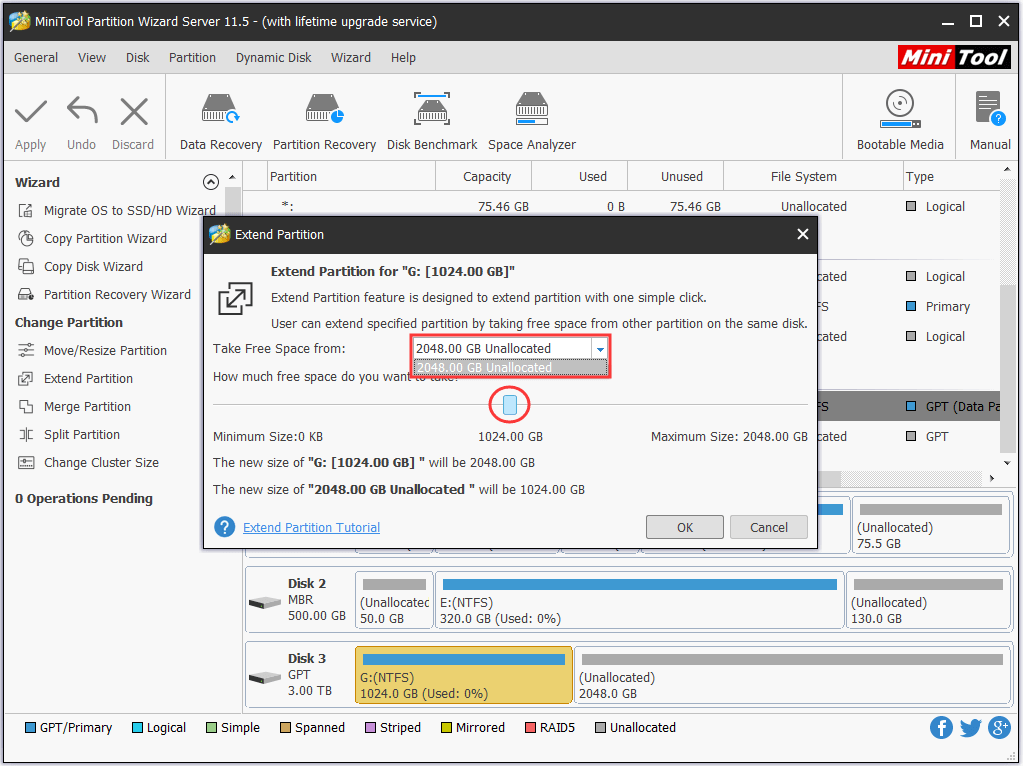Click the GPT/Primary legend color swatch
Image resolution: width=1023 pixels, height=766 pixels.
(30, 728)
